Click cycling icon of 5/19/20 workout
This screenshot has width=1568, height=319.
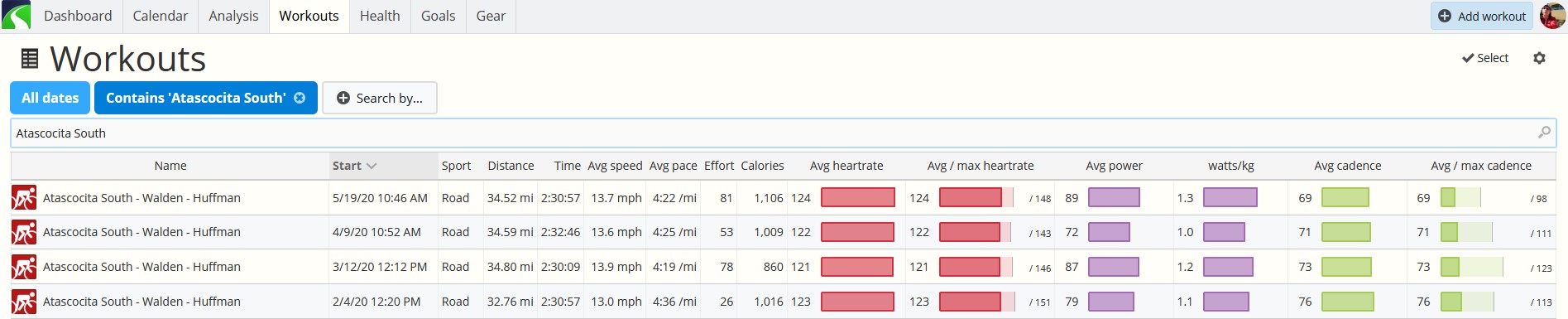(x=24, y=198)
